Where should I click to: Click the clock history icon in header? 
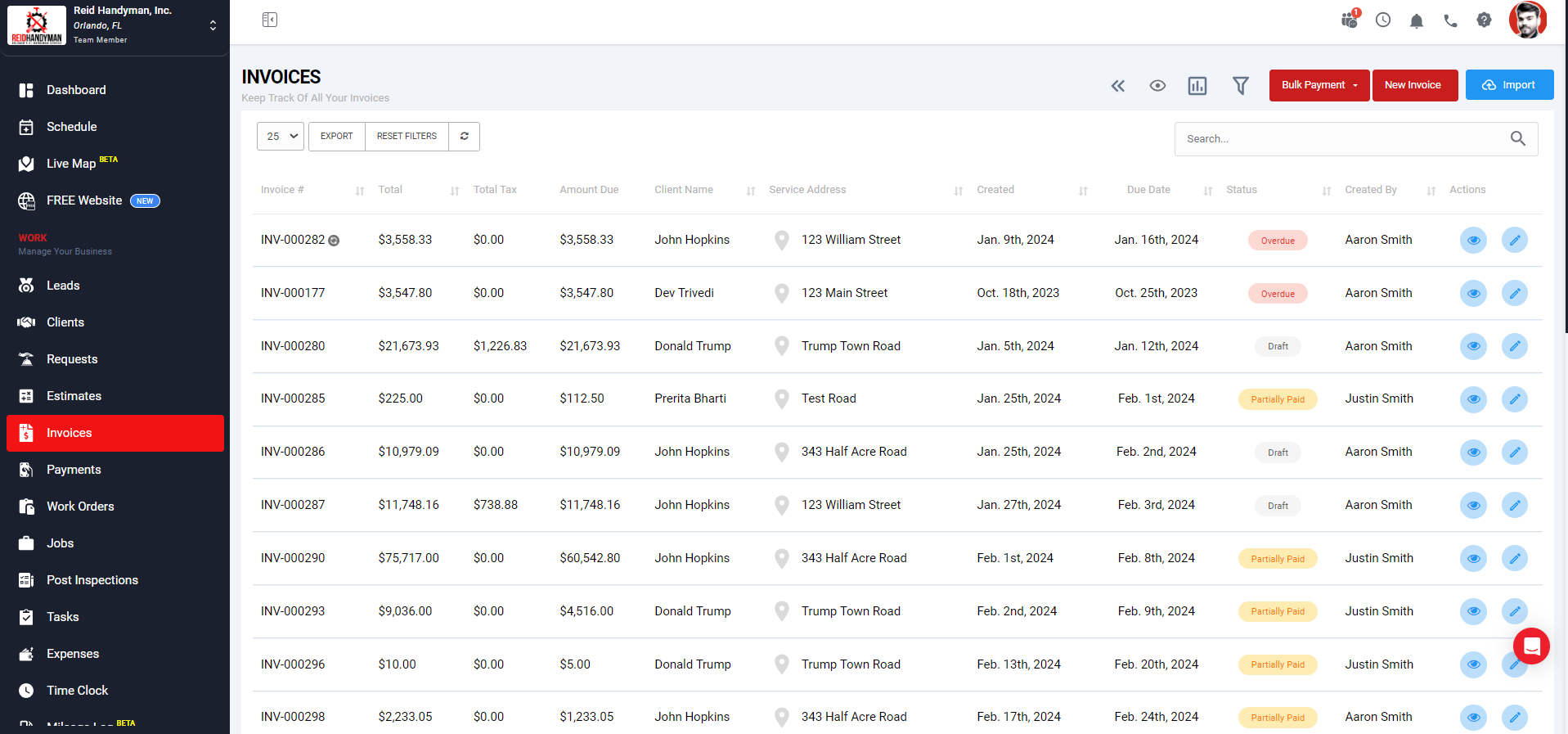tap(1382, 20)
